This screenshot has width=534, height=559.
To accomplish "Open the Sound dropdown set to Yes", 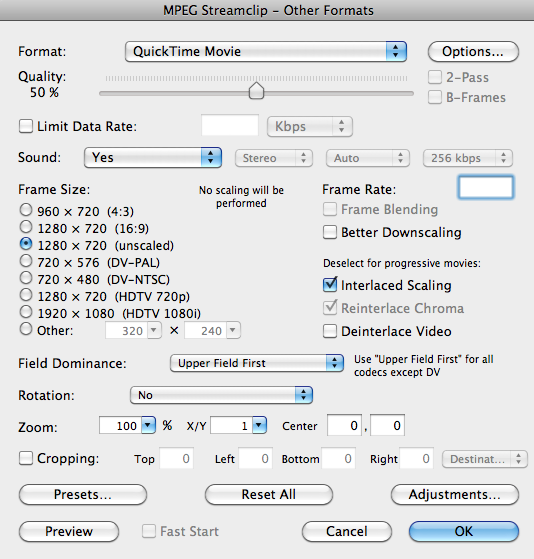I will pyautogui.click(x=153, y=157).
